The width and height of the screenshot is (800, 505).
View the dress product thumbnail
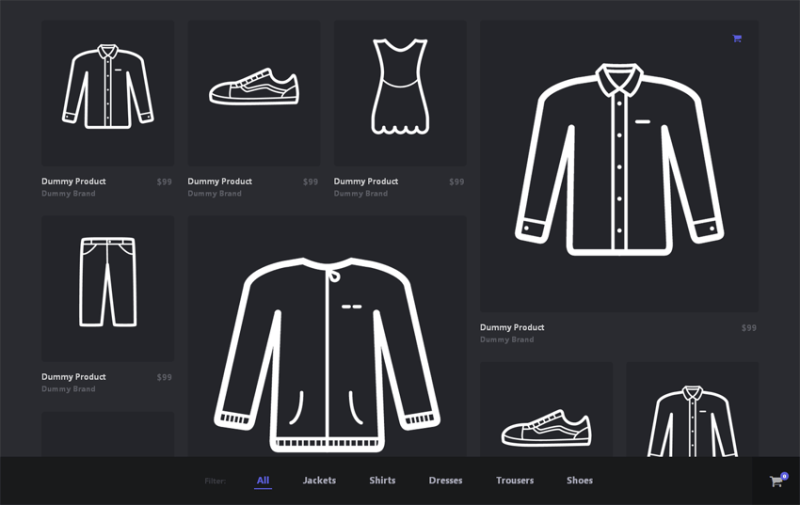click(400, 88)
